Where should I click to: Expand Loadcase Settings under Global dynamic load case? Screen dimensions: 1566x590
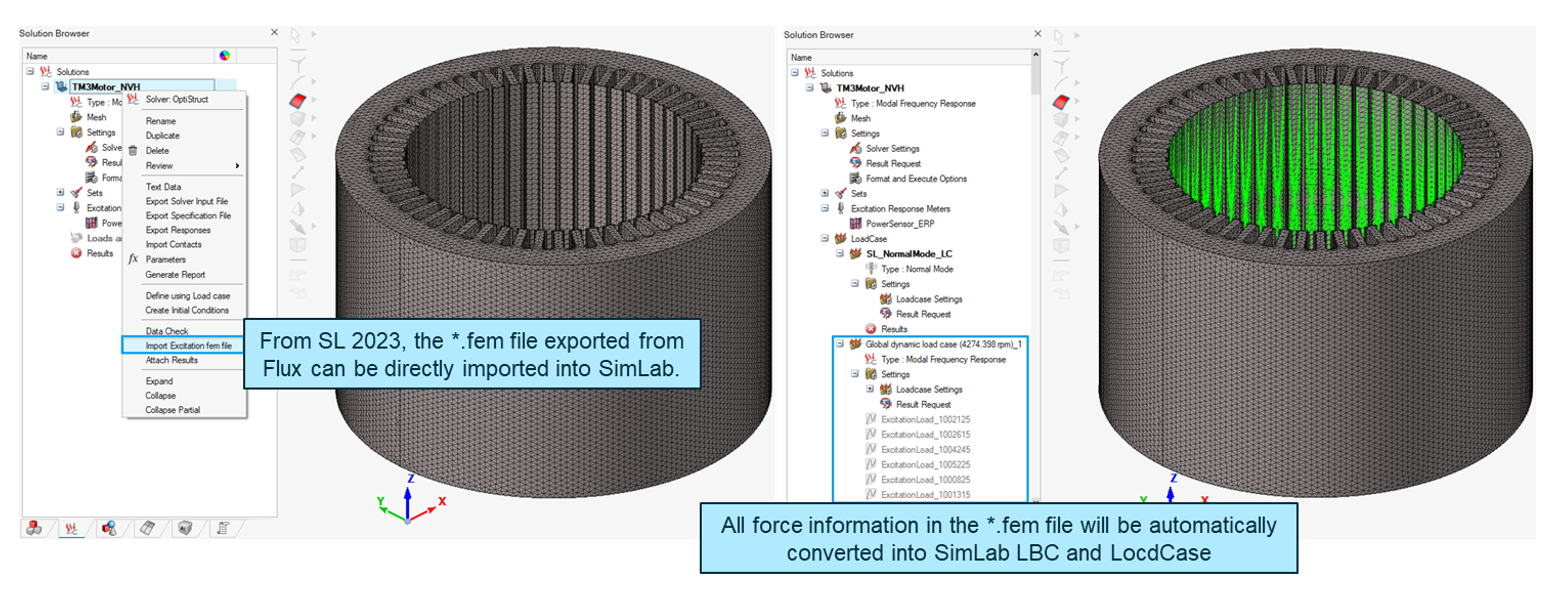click(x=870, y=388)
